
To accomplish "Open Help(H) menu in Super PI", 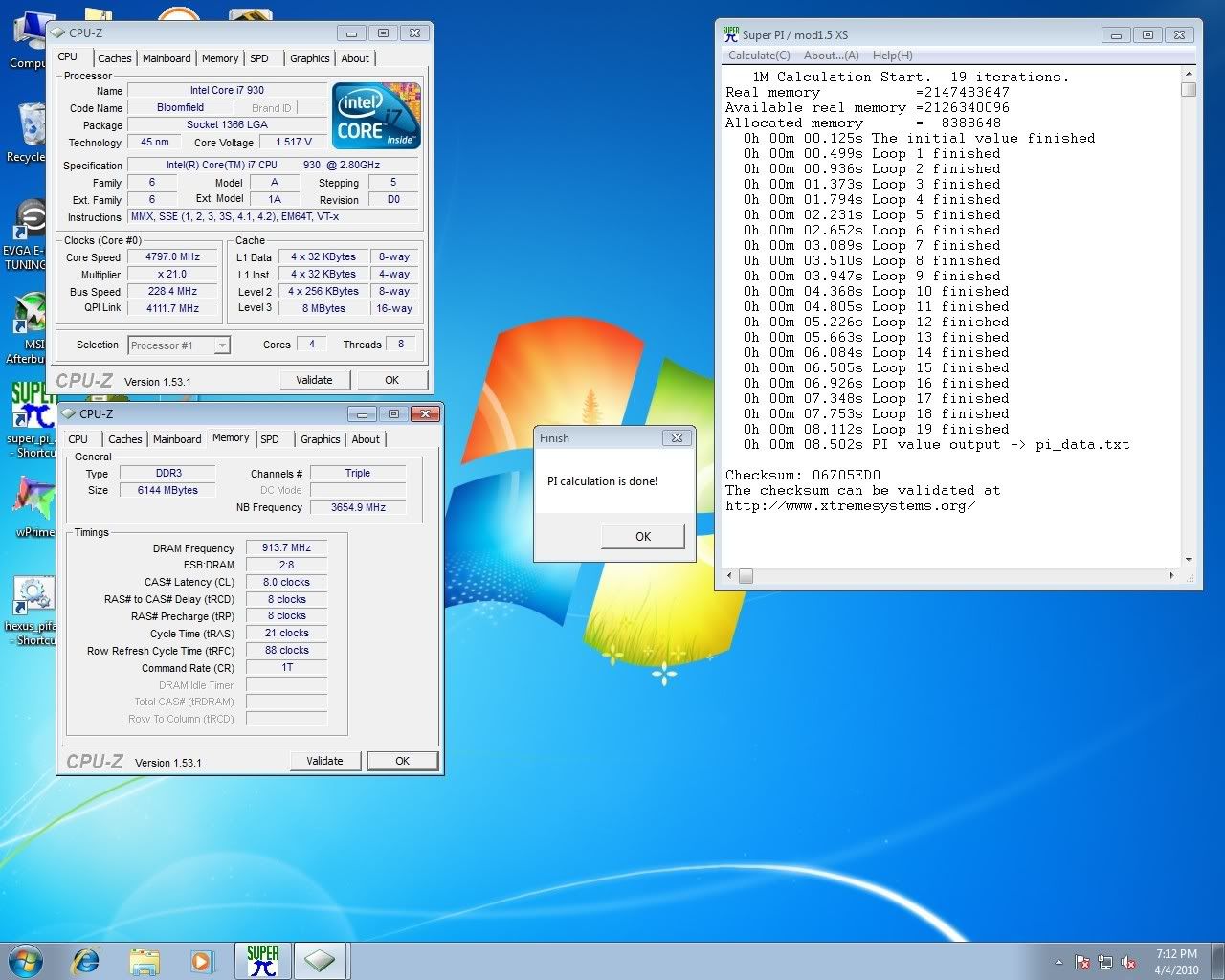I will click(x=892, y=56).
